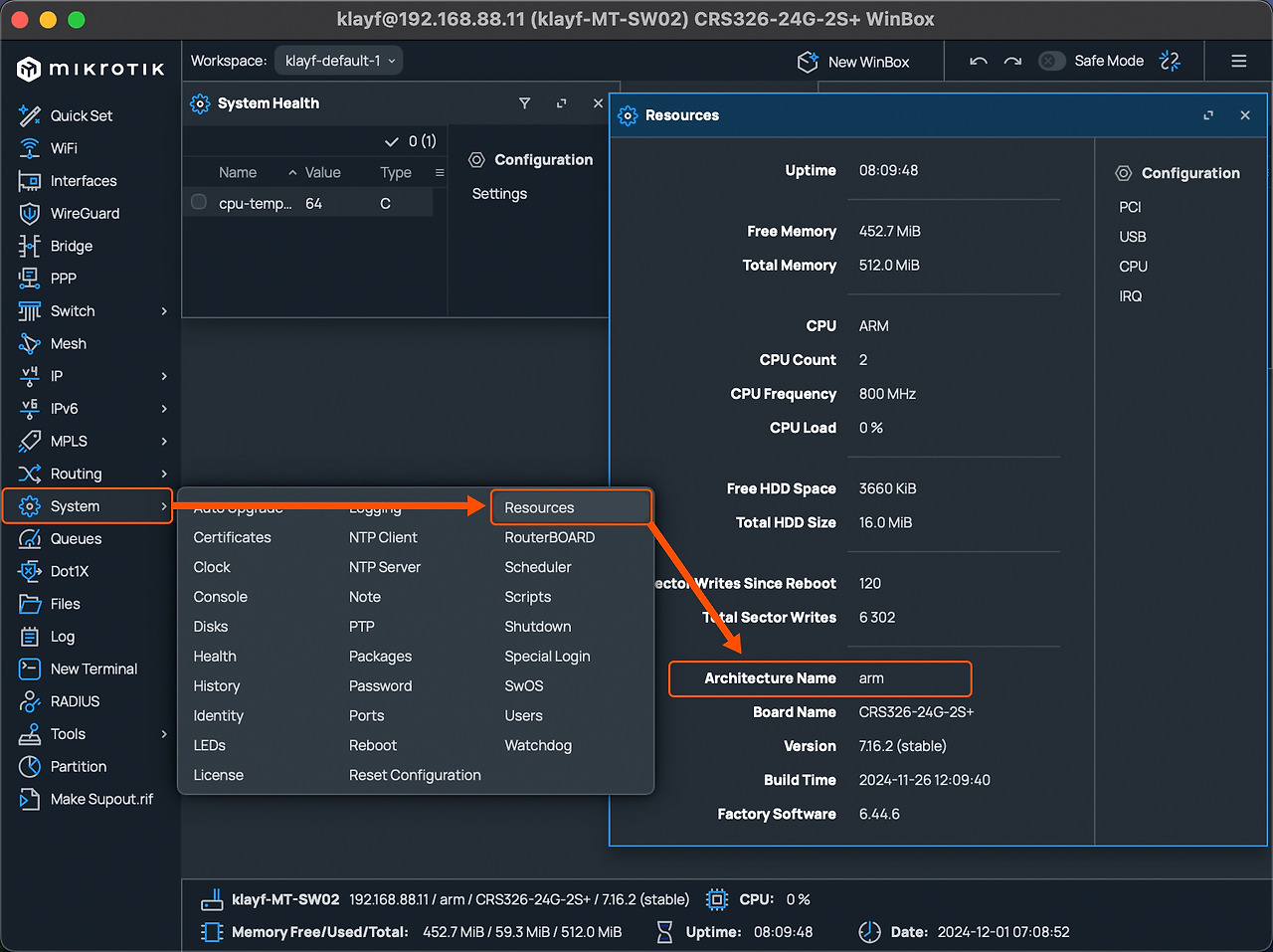Select RouterBOARD in System menu
Screen dimensions: 1273x952
click(x=550, y=537)
